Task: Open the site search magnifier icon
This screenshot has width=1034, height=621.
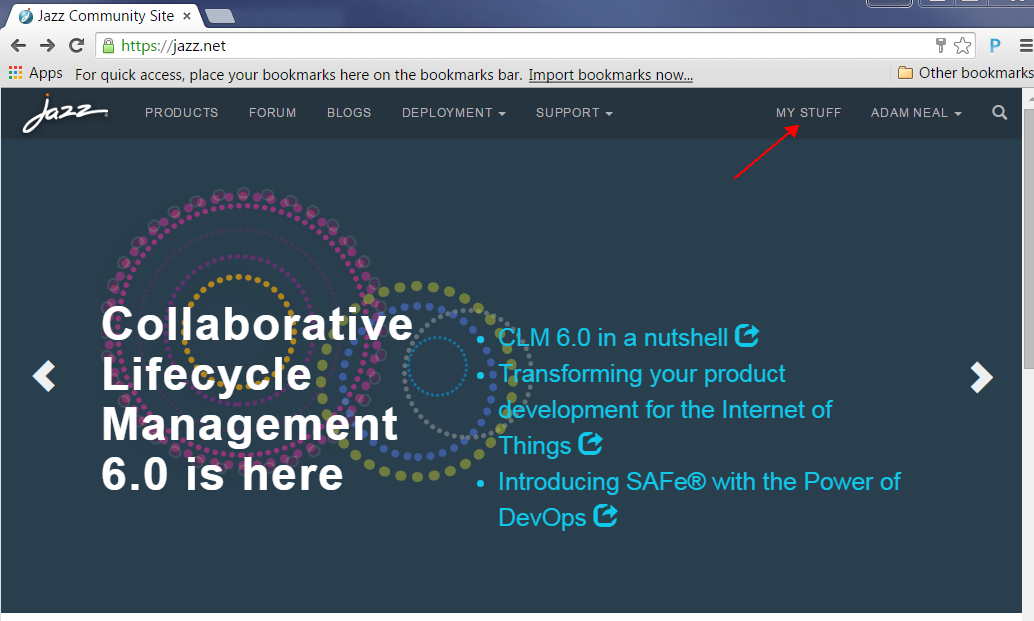Action: 999,113
